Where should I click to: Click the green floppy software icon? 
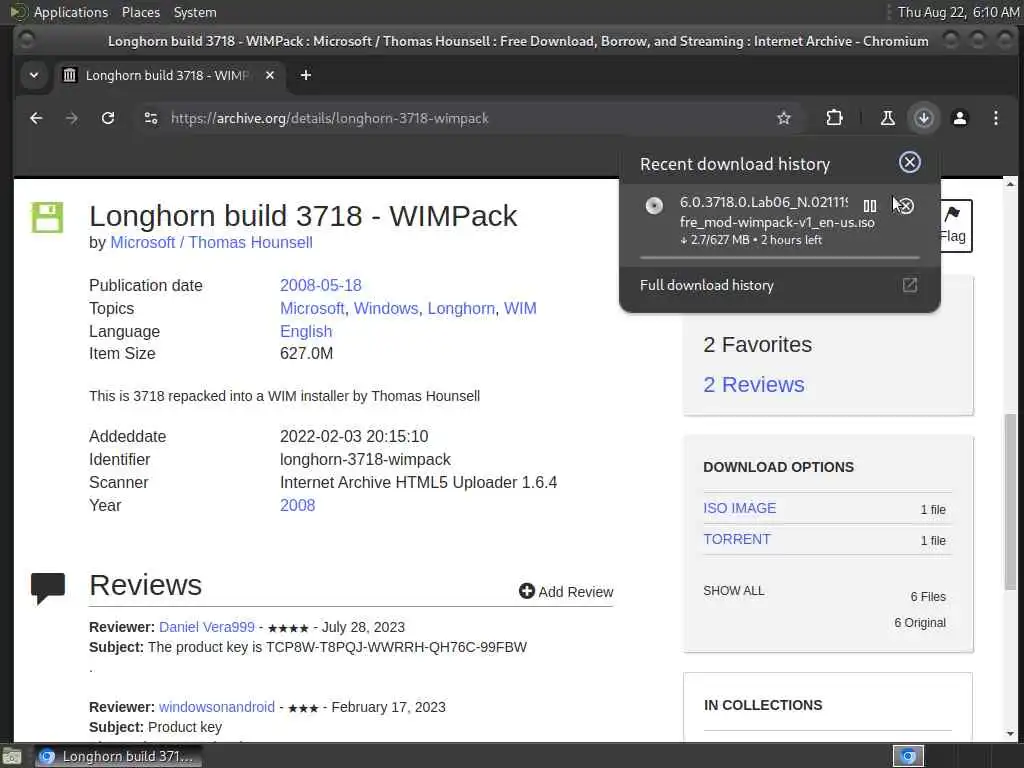[47, 217]
